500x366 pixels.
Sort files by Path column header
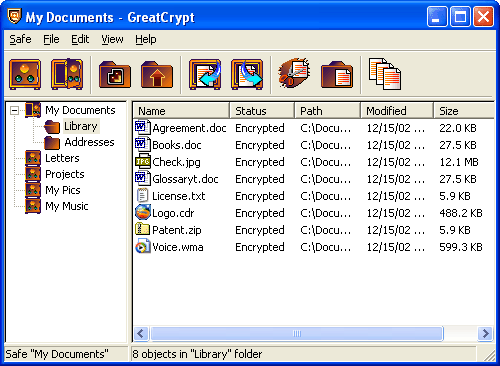click(328, 111)
